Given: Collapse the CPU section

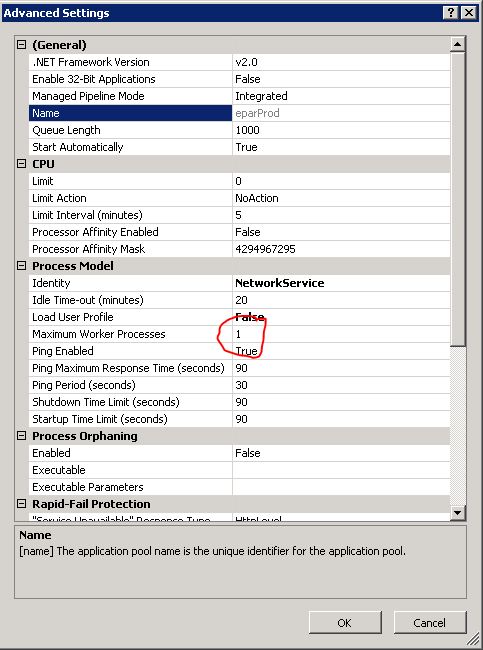Looking at the screenshot, I should [x=21, y=164].
